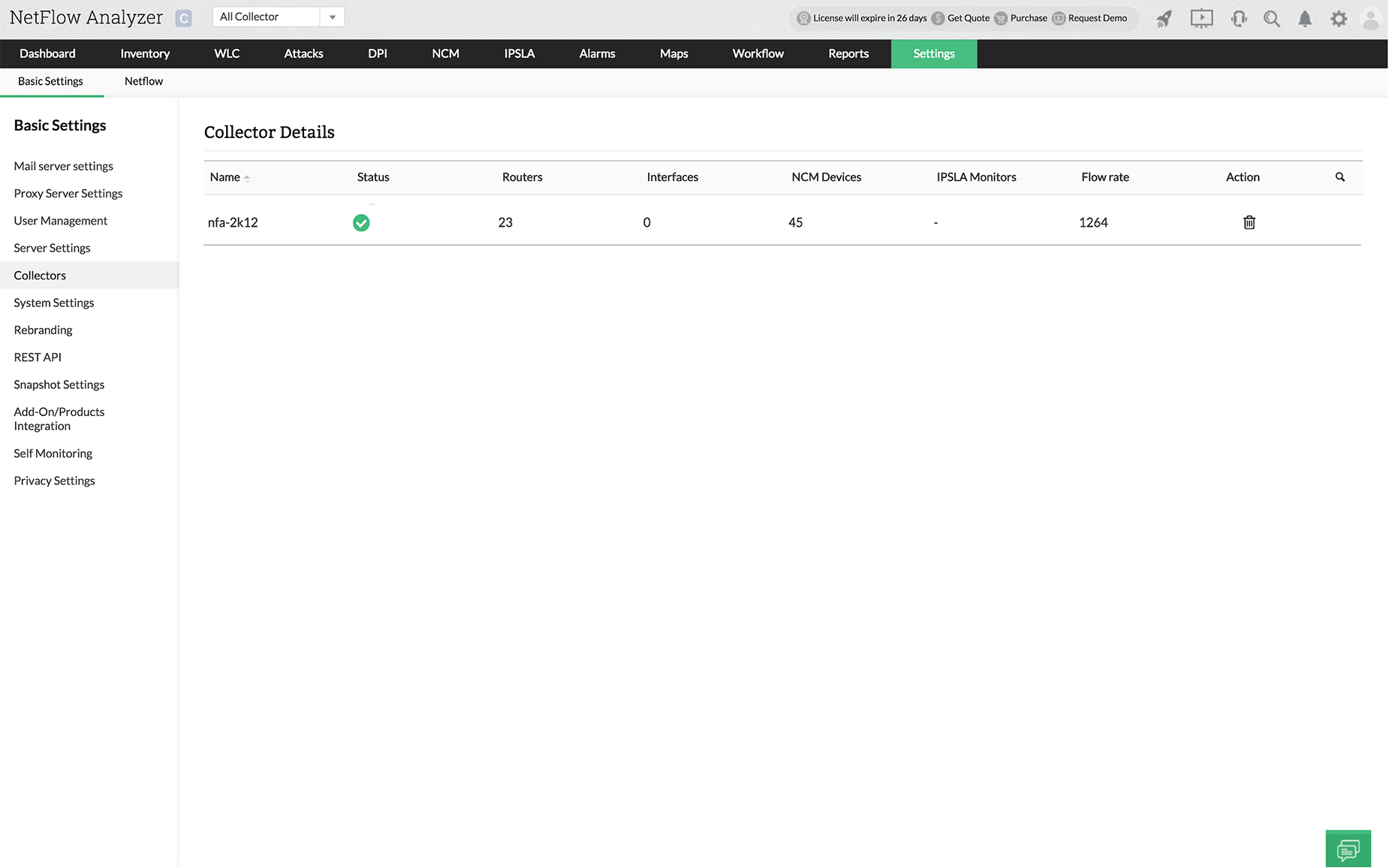
Task: Click the gear settings icon in header
Action: tap(1339, 19)
